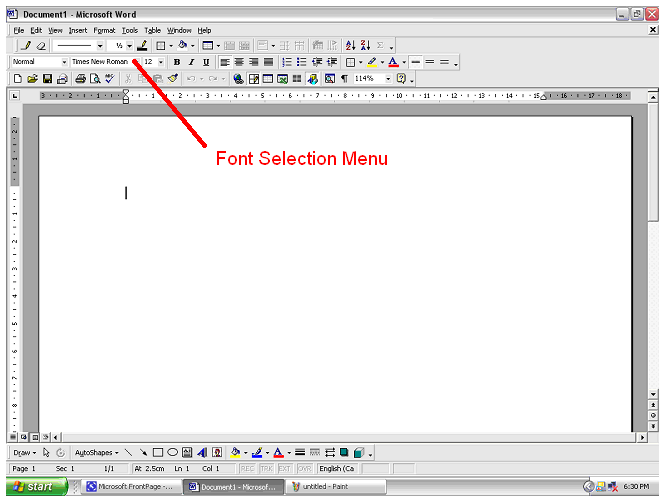
Task: Open the Format menu
Action: coord(104,31)
